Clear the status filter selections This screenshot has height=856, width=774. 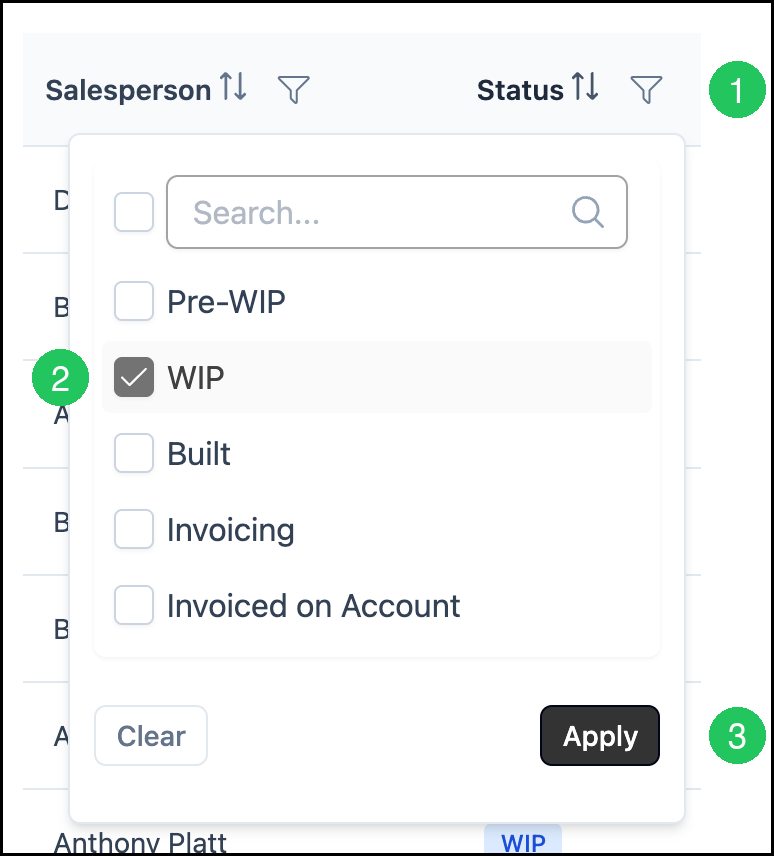click(x=151, y=736)
